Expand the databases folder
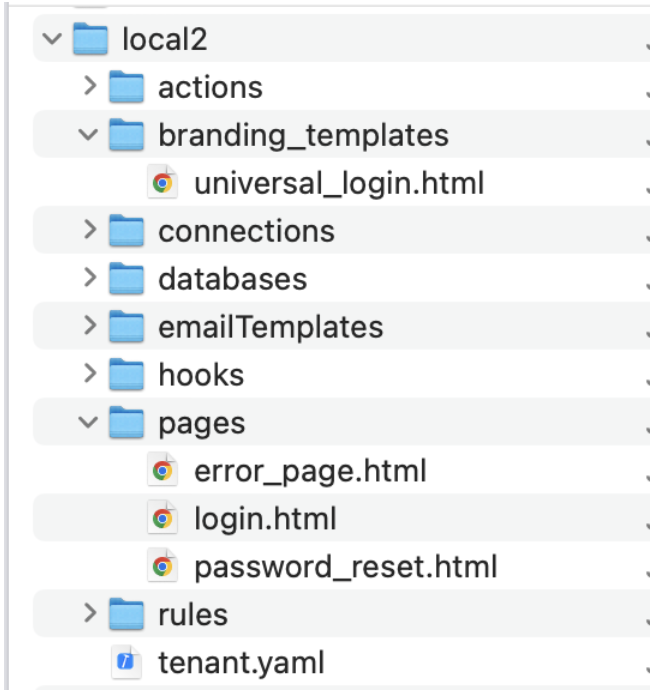 pos(90,279)
